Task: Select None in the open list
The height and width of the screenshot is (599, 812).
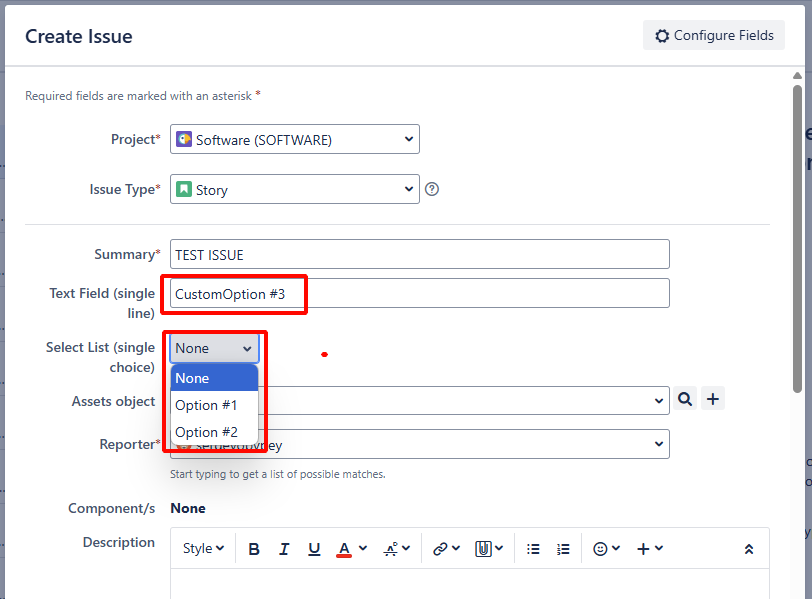Action: pyautogui.click(x=214, y=378)
